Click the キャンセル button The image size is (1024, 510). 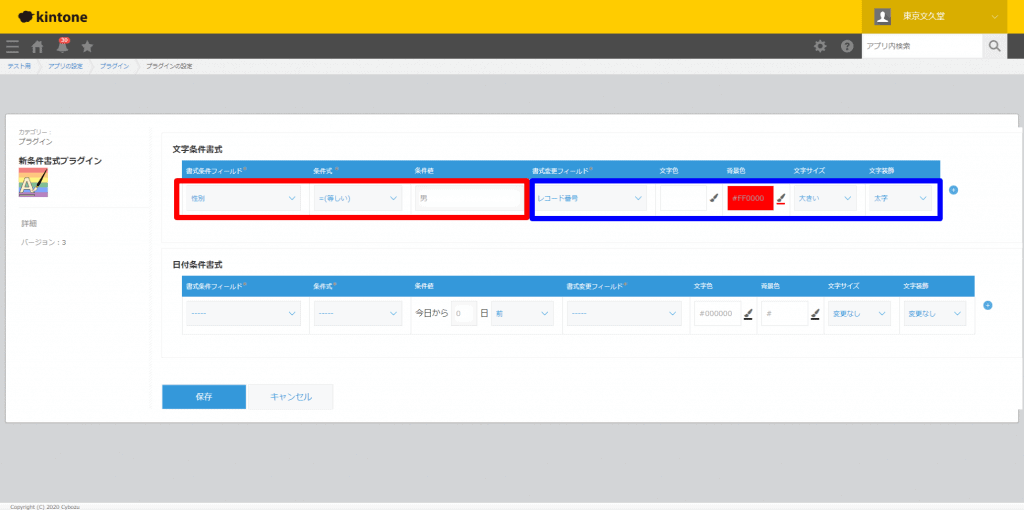[291, 396]
